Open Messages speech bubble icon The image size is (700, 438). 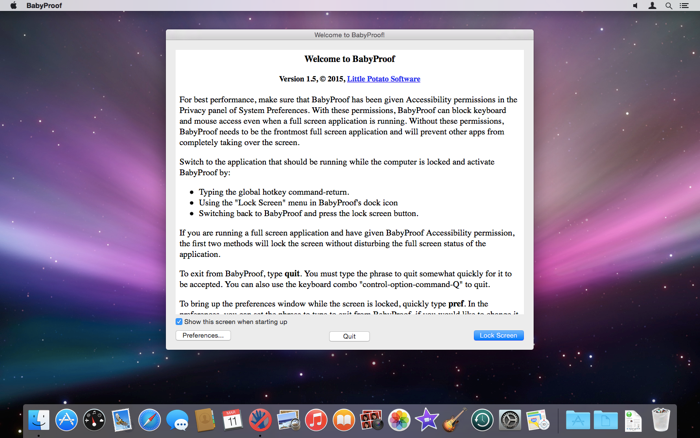(177, 420)
